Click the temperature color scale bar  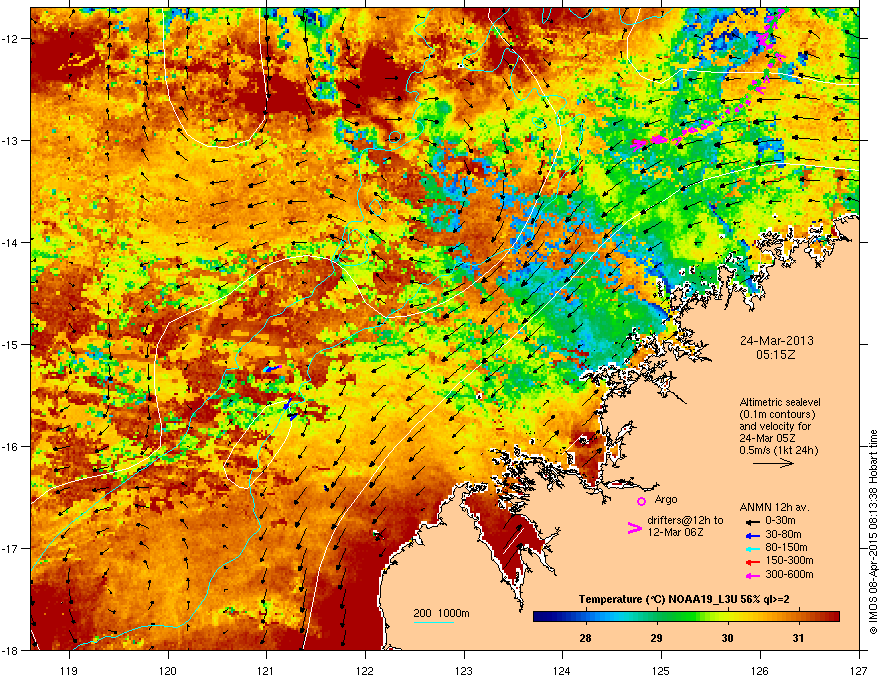click(686, 617)
